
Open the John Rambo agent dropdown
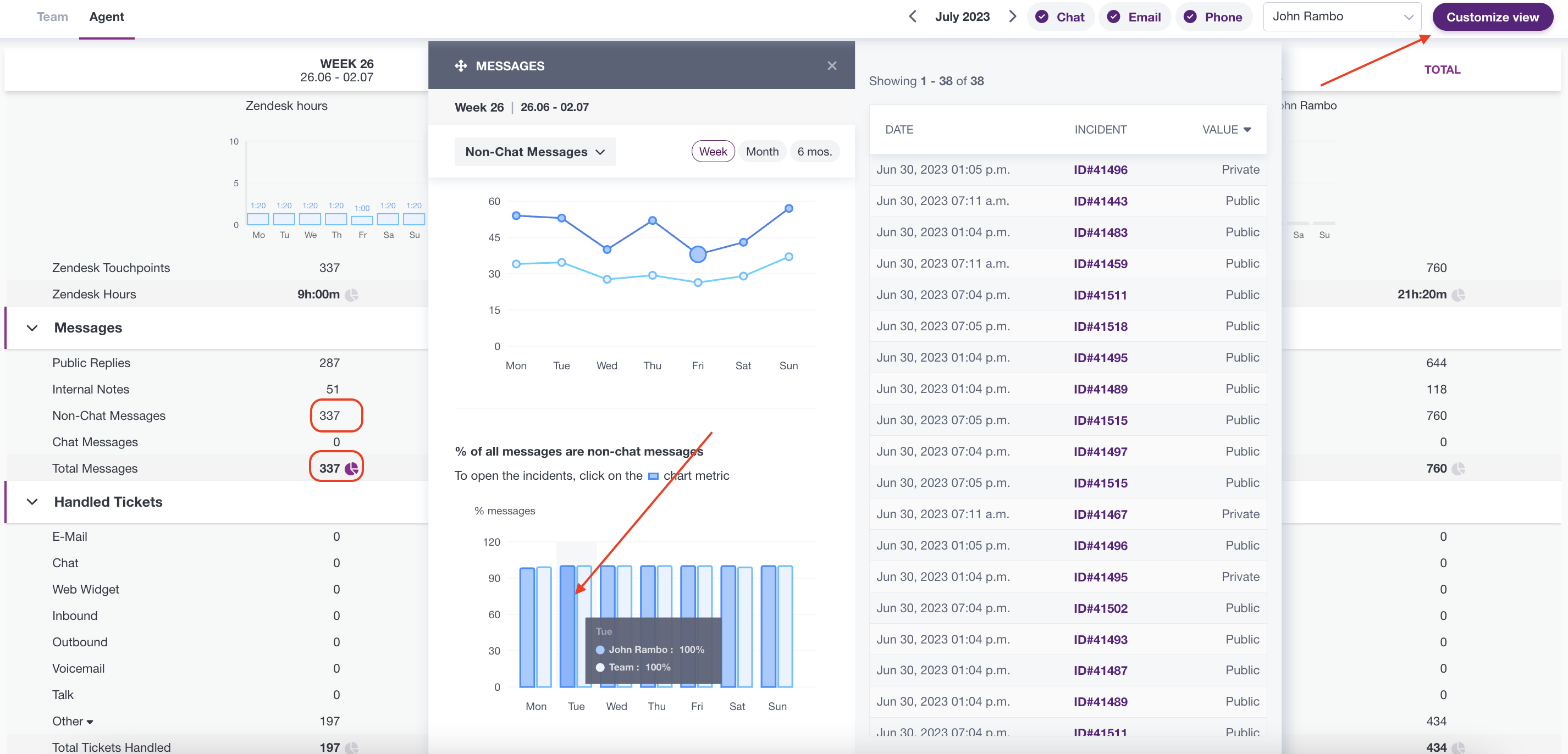point(1341,17)
